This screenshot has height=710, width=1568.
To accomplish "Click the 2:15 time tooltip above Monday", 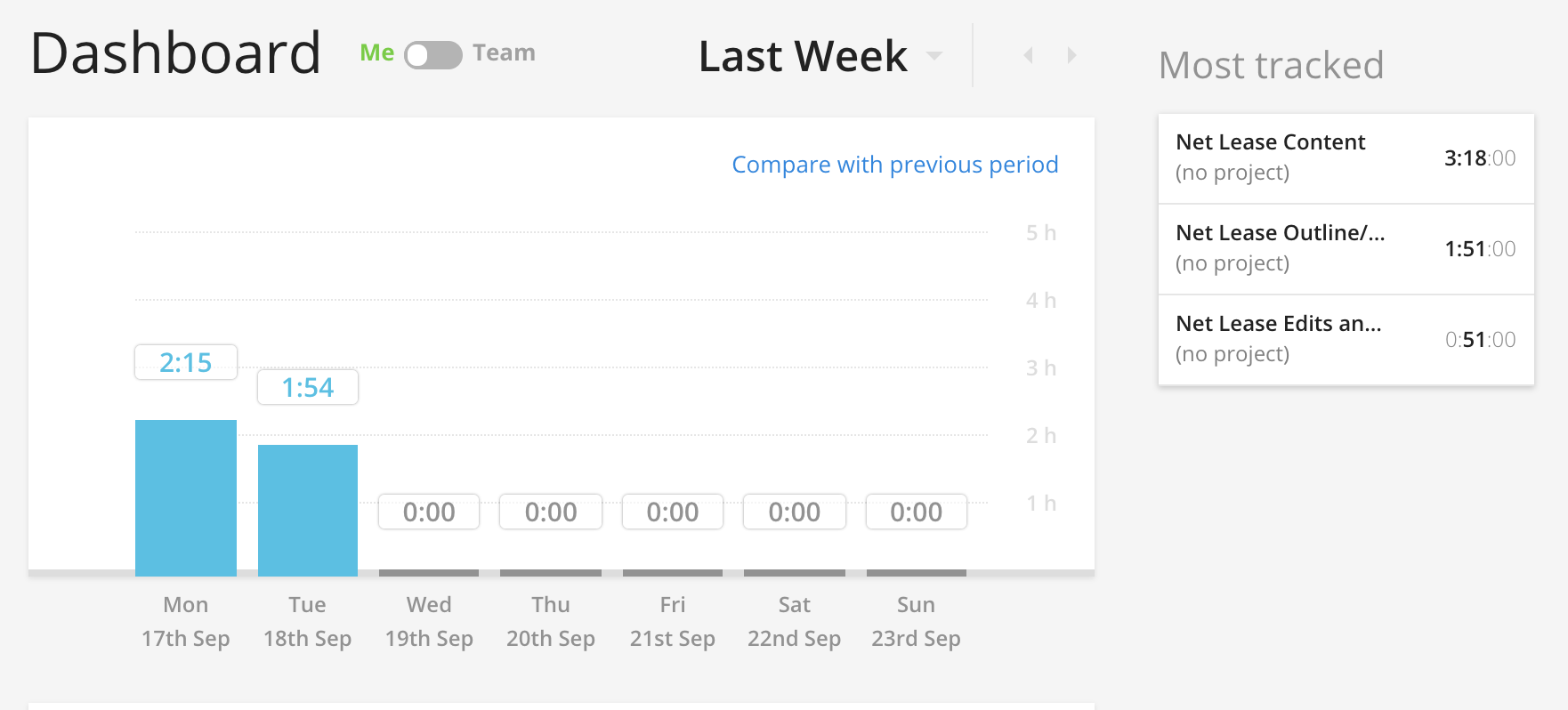I will coord(185,361).
